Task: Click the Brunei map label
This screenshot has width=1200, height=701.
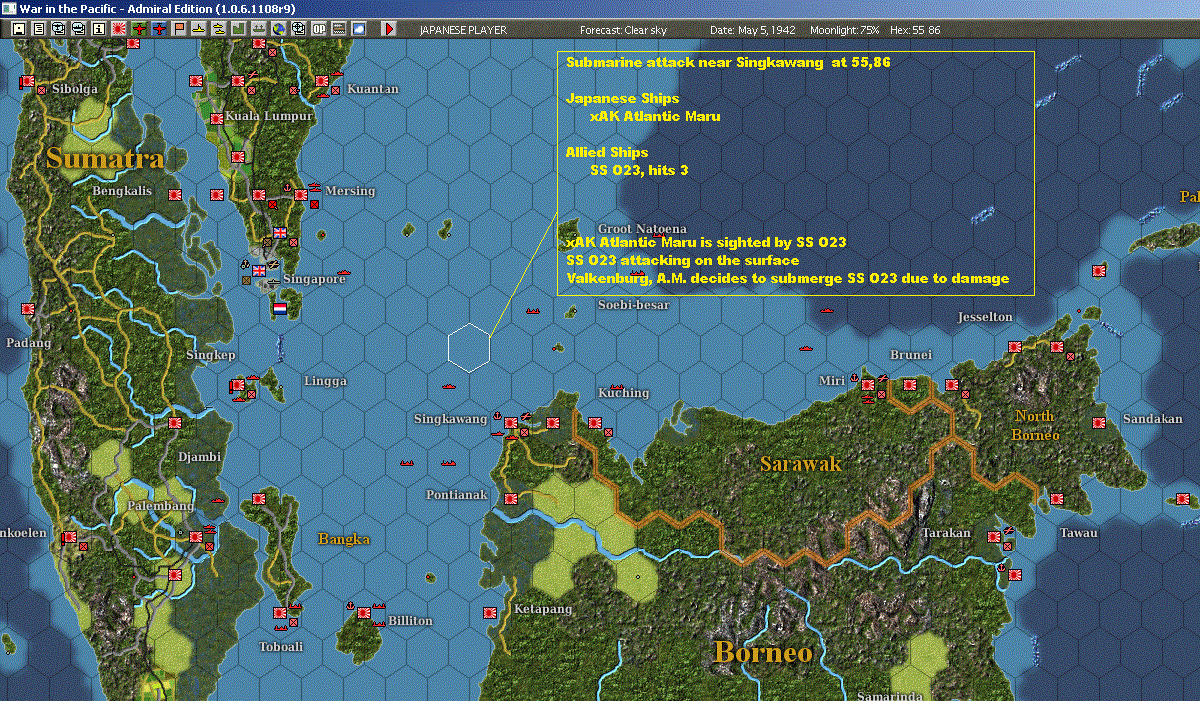Action: pos(911,355)
